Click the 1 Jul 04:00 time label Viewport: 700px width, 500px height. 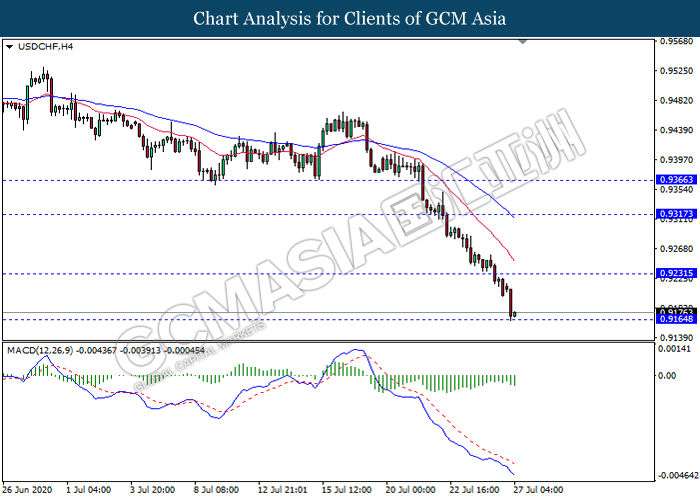[x=88, y=490]
